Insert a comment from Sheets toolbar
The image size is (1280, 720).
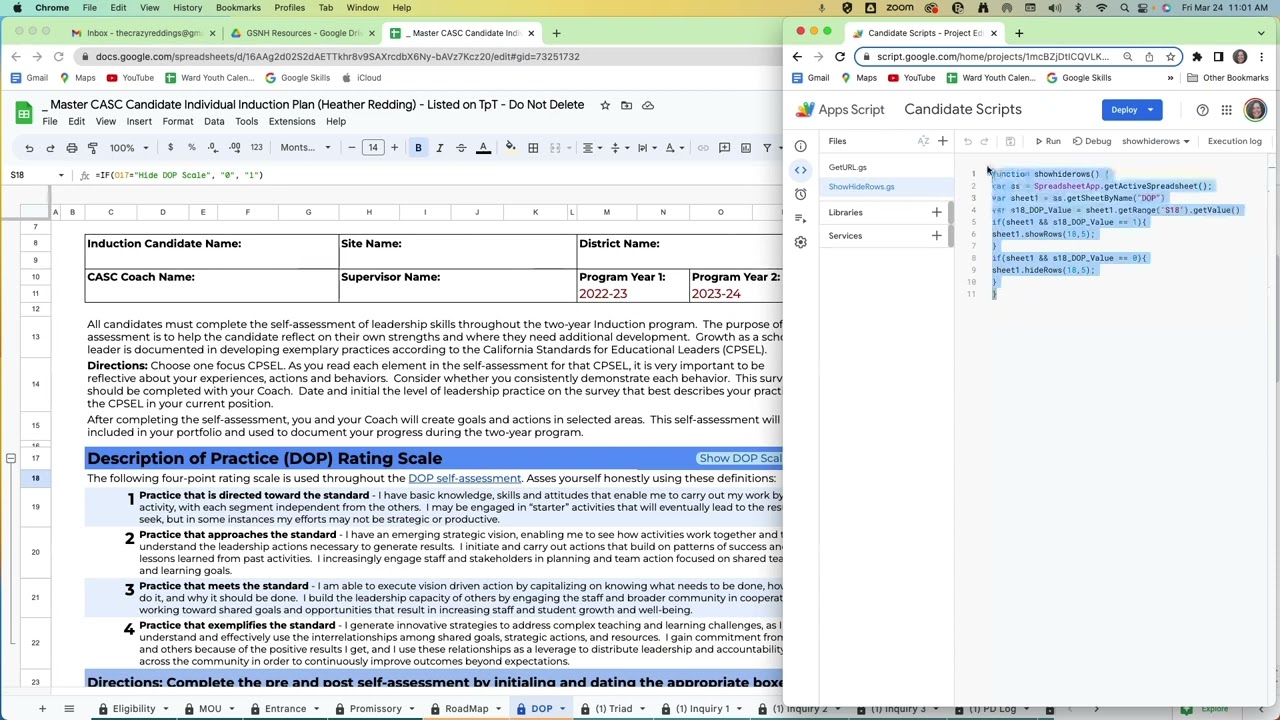(x=724, y=148)
